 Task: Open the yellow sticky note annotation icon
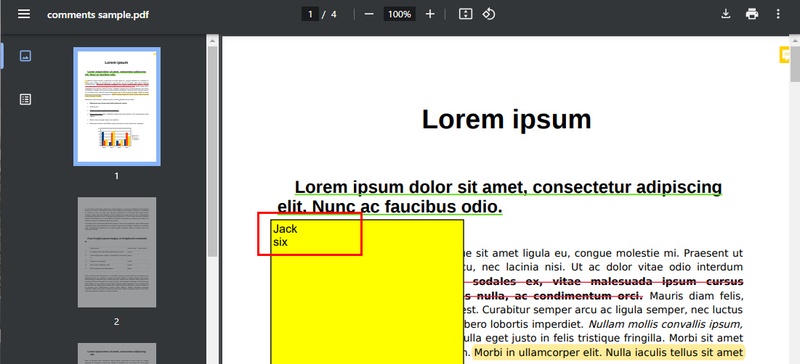784,55
